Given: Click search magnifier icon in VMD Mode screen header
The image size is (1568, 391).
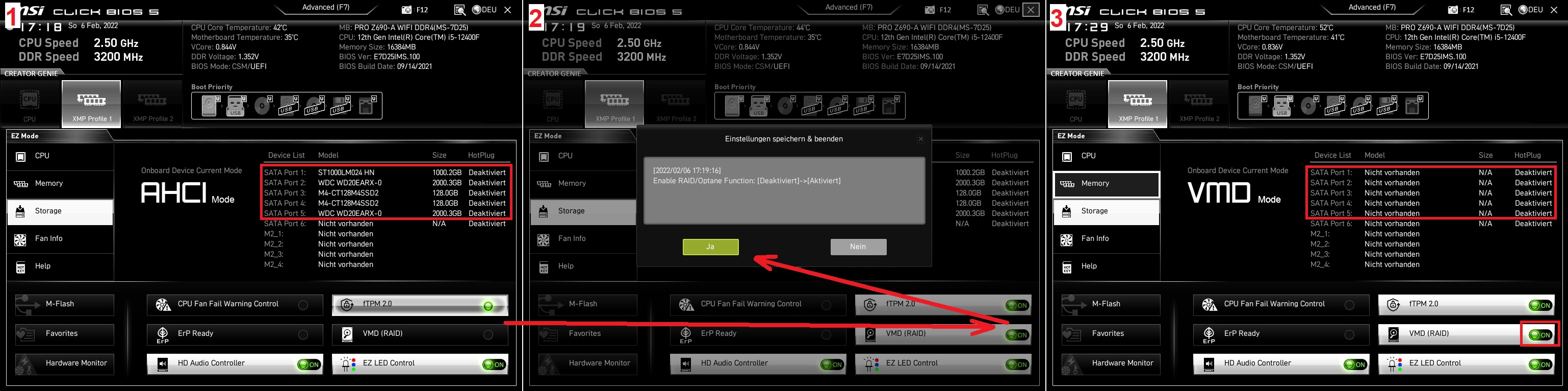Looking at the screenshot, I should click(1506, 10).
